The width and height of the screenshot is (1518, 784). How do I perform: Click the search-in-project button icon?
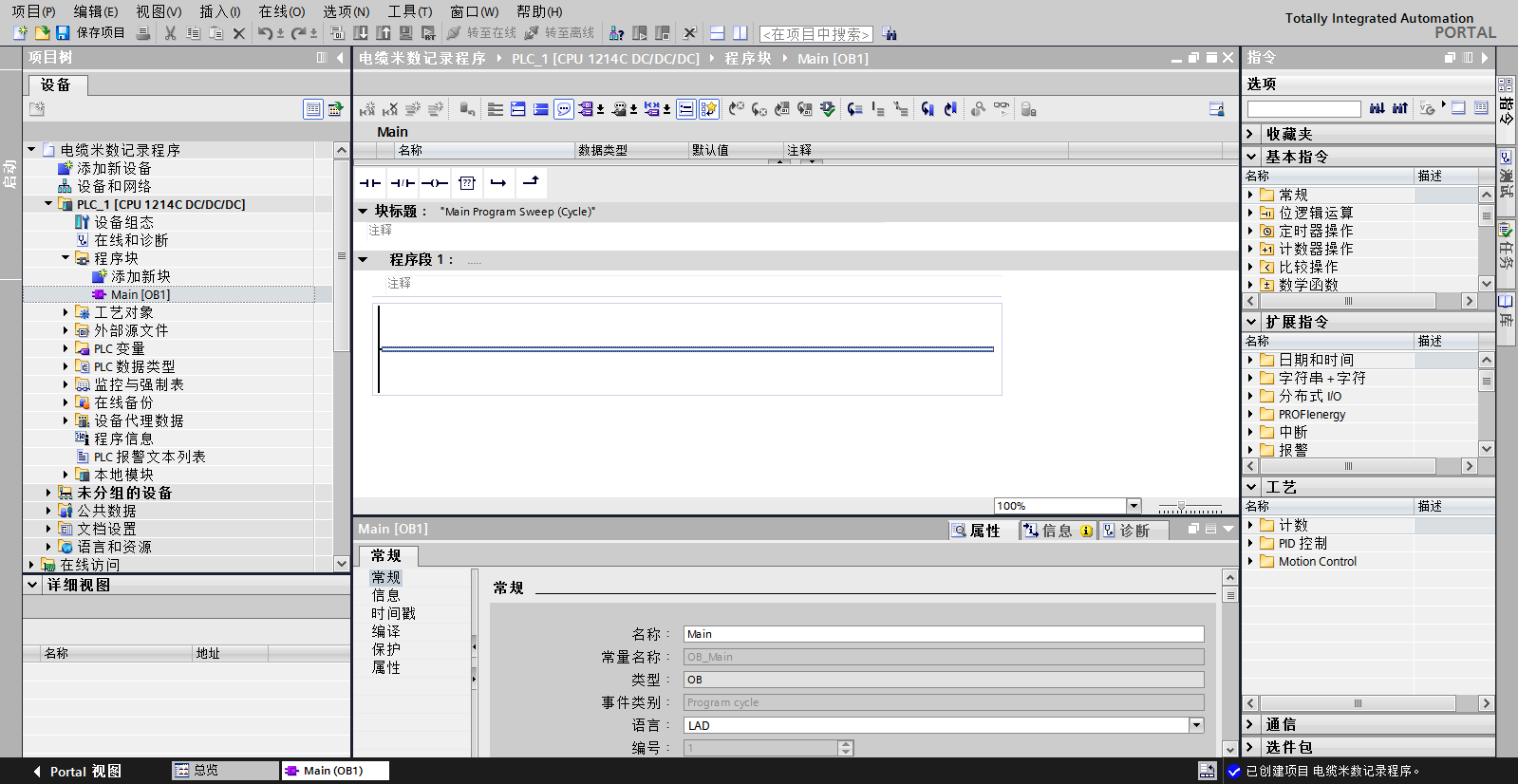tap(890, 33)
